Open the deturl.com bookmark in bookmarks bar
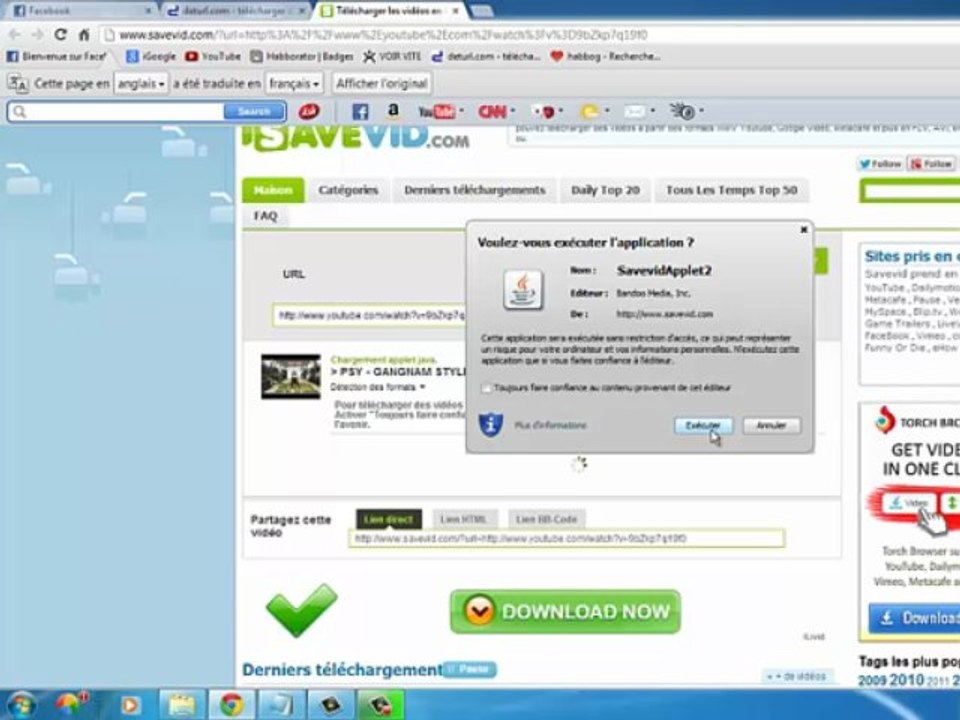The image size is (960, 720). point(486,56)
